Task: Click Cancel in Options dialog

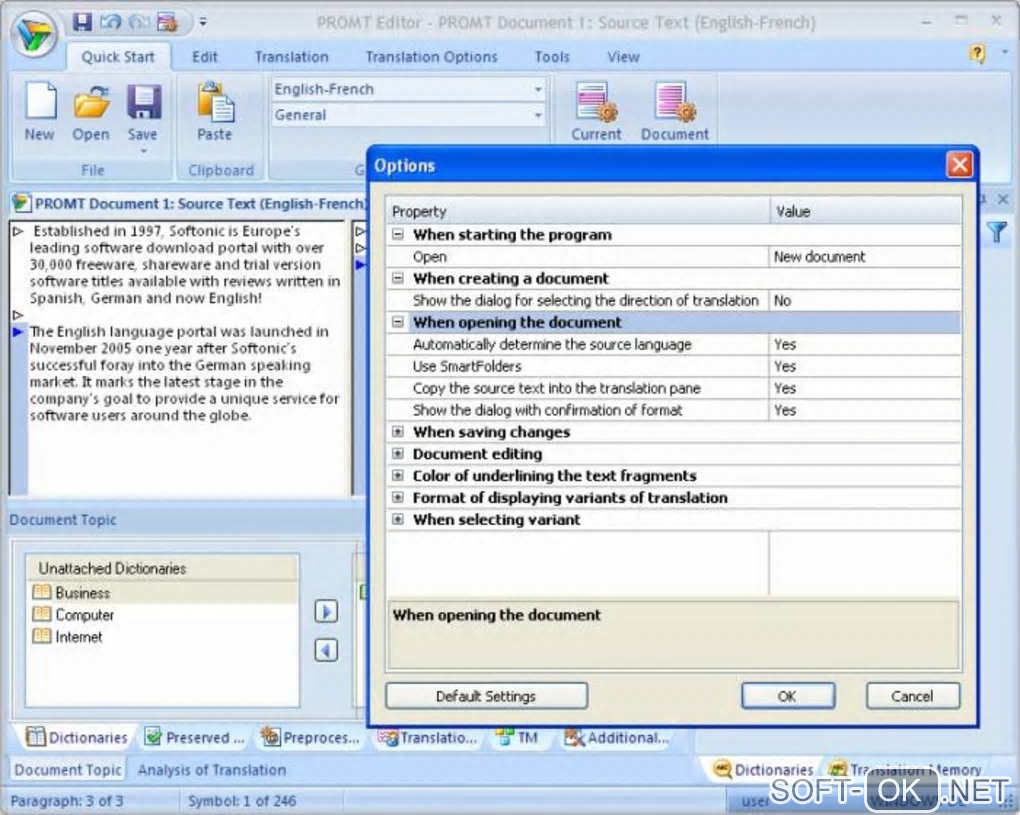Action: click(913, 696)
